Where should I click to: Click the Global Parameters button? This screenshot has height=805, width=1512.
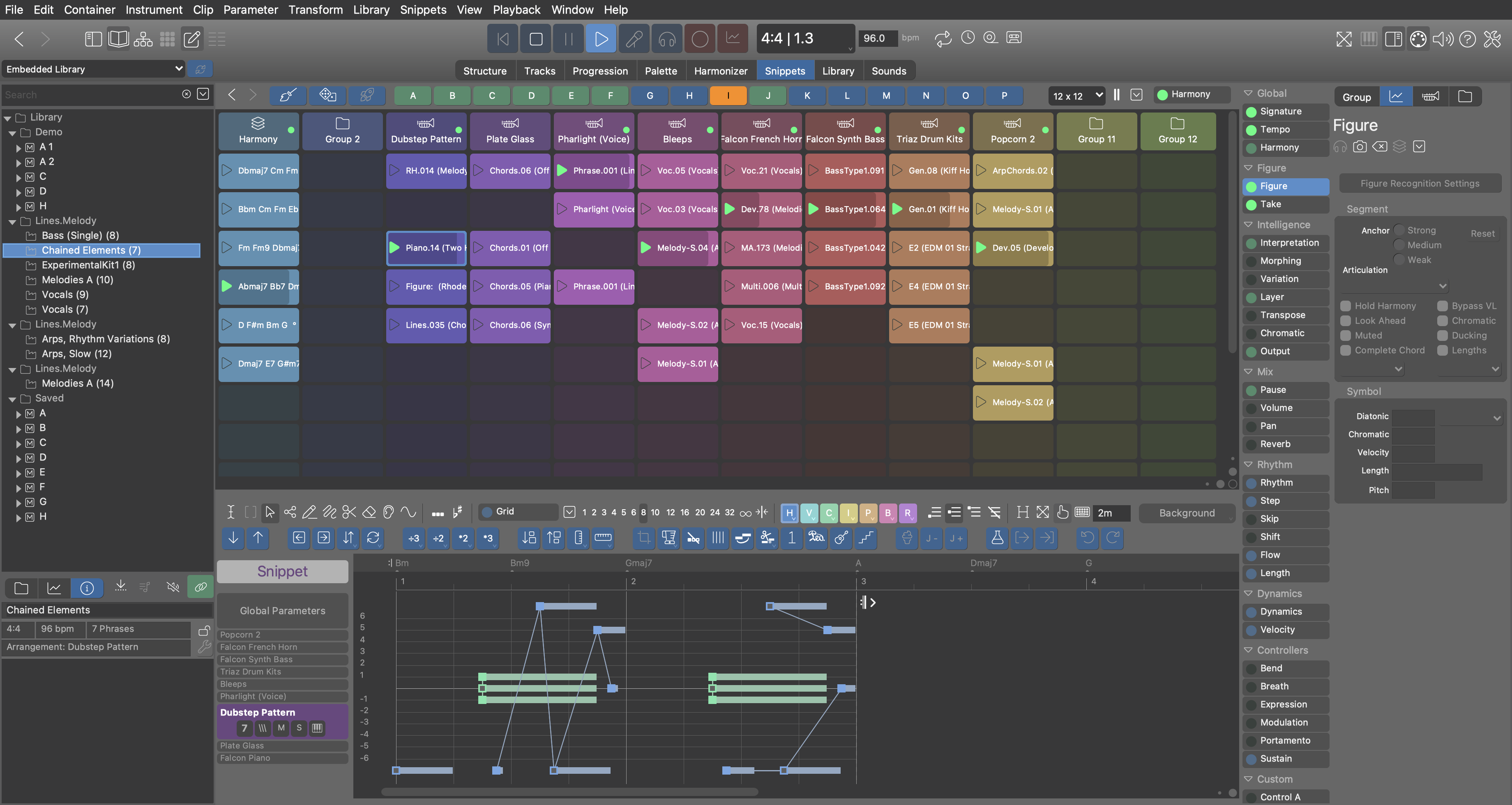pyautogui.click(x=282, y=610)
